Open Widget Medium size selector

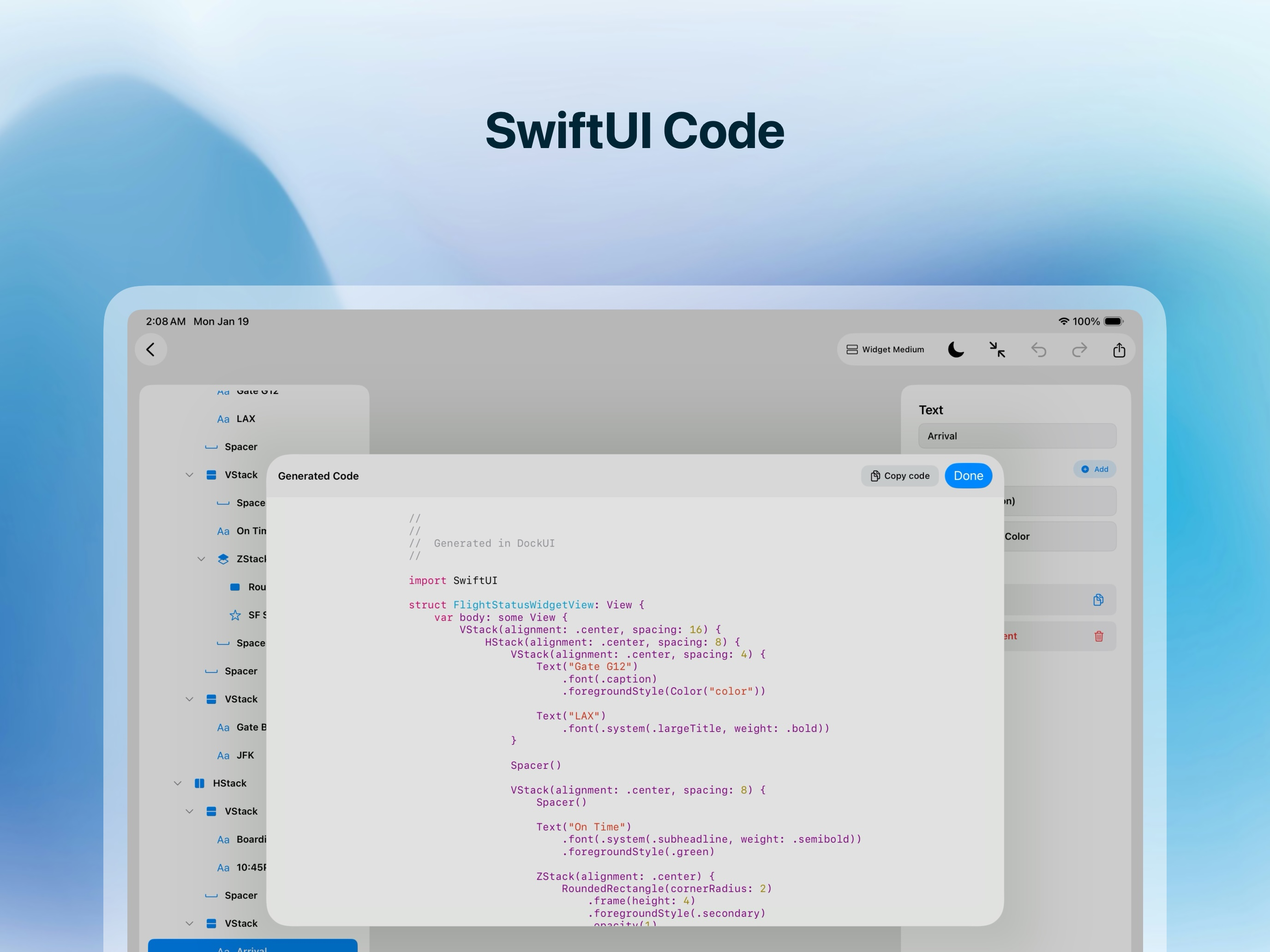[885, 350]
